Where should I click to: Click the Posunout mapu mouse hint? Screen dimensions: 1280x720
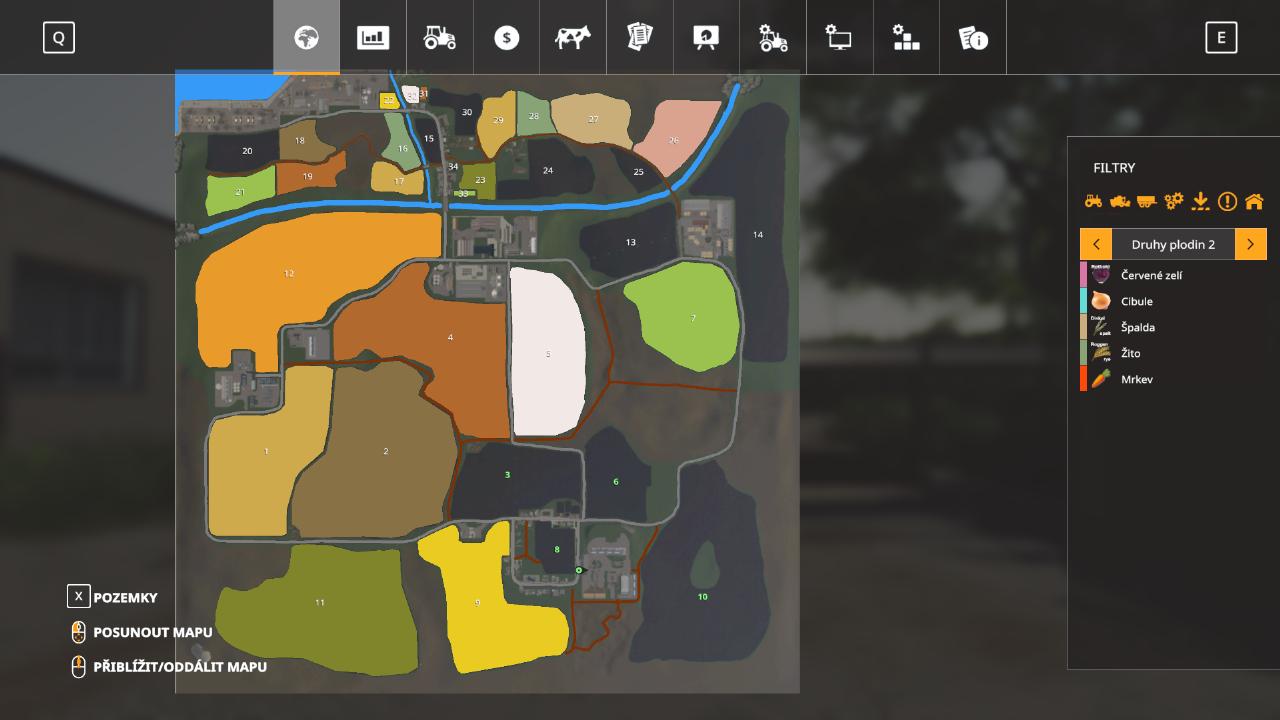(x=141, y=632)
